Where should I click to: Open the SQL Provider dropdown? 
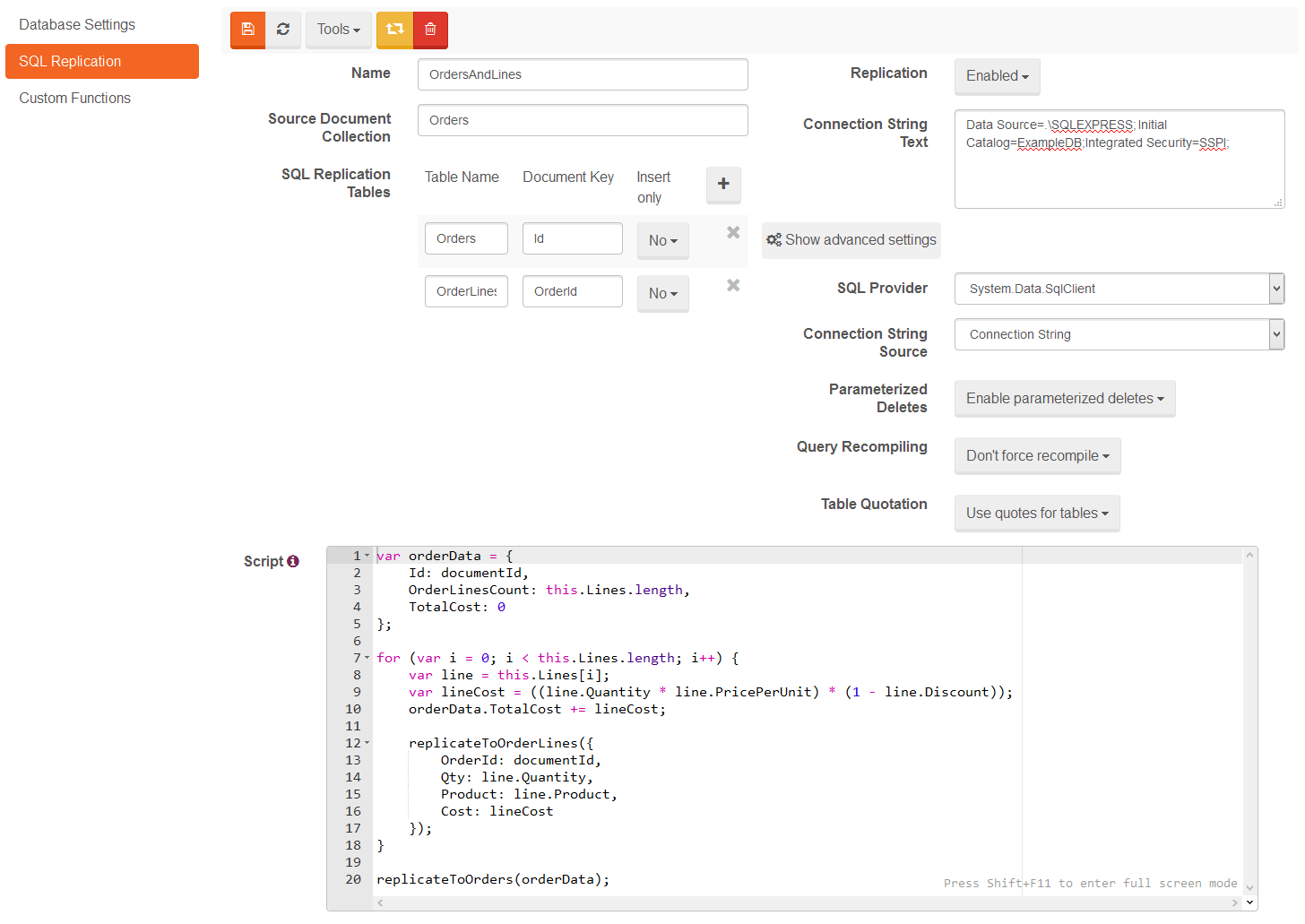1119,289
